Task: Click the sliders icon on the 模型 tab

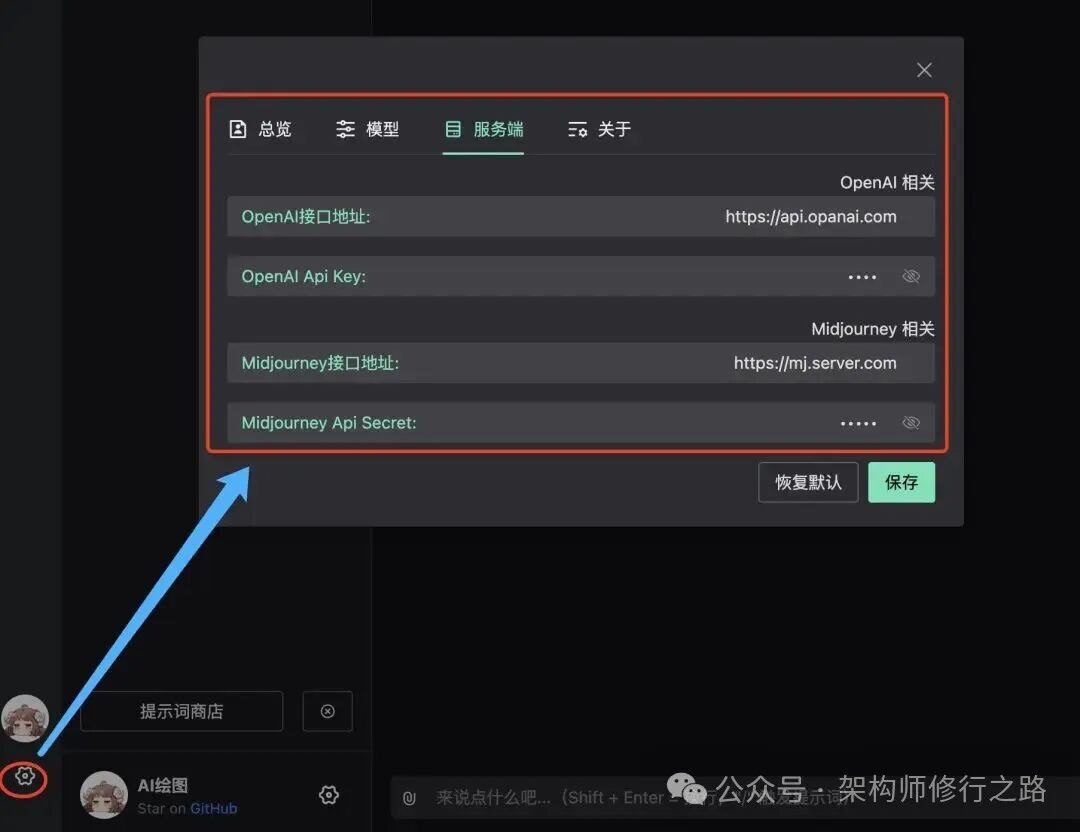Action: [x=344, y=128]
